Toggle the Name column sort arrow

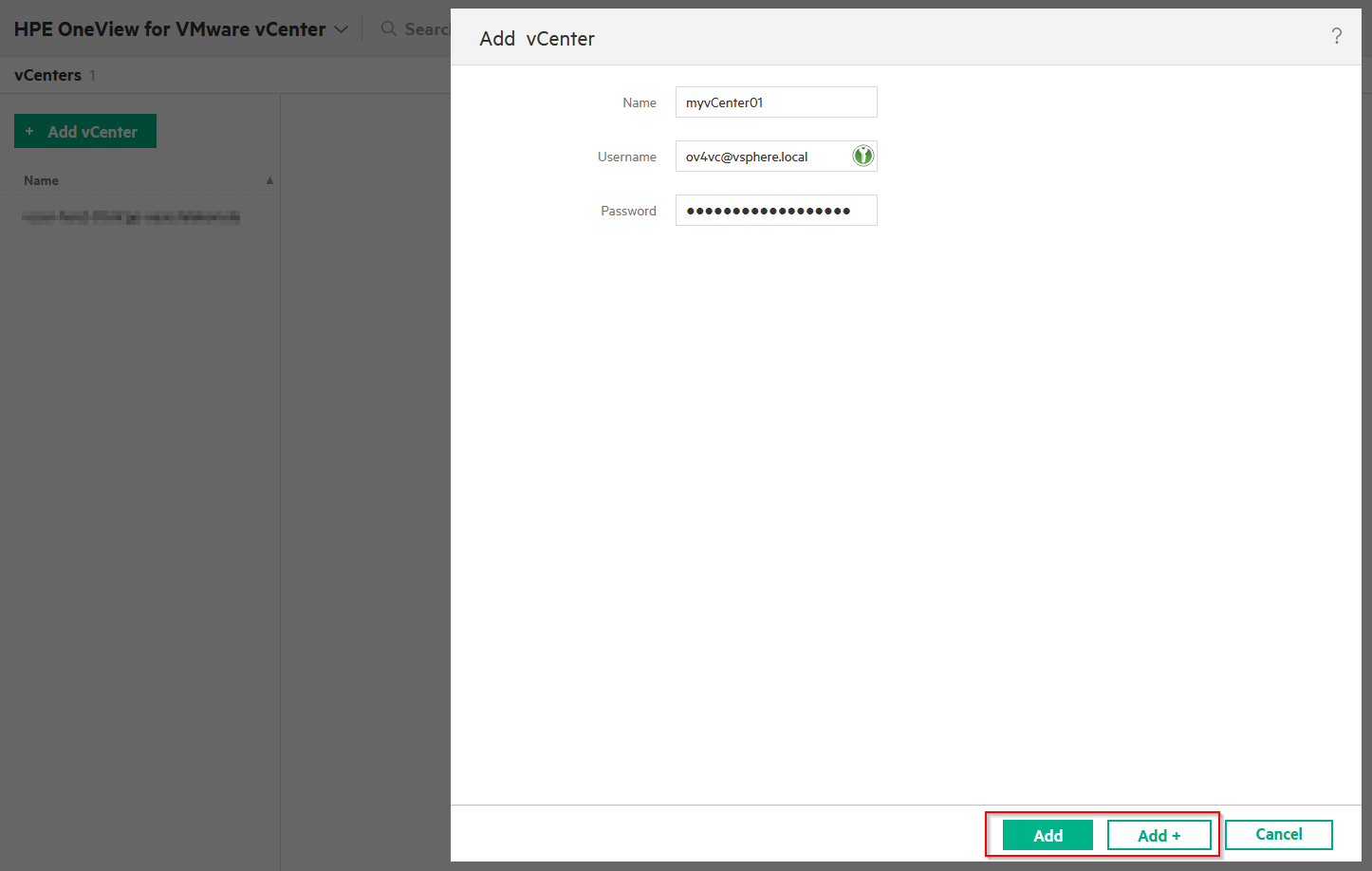269,179
